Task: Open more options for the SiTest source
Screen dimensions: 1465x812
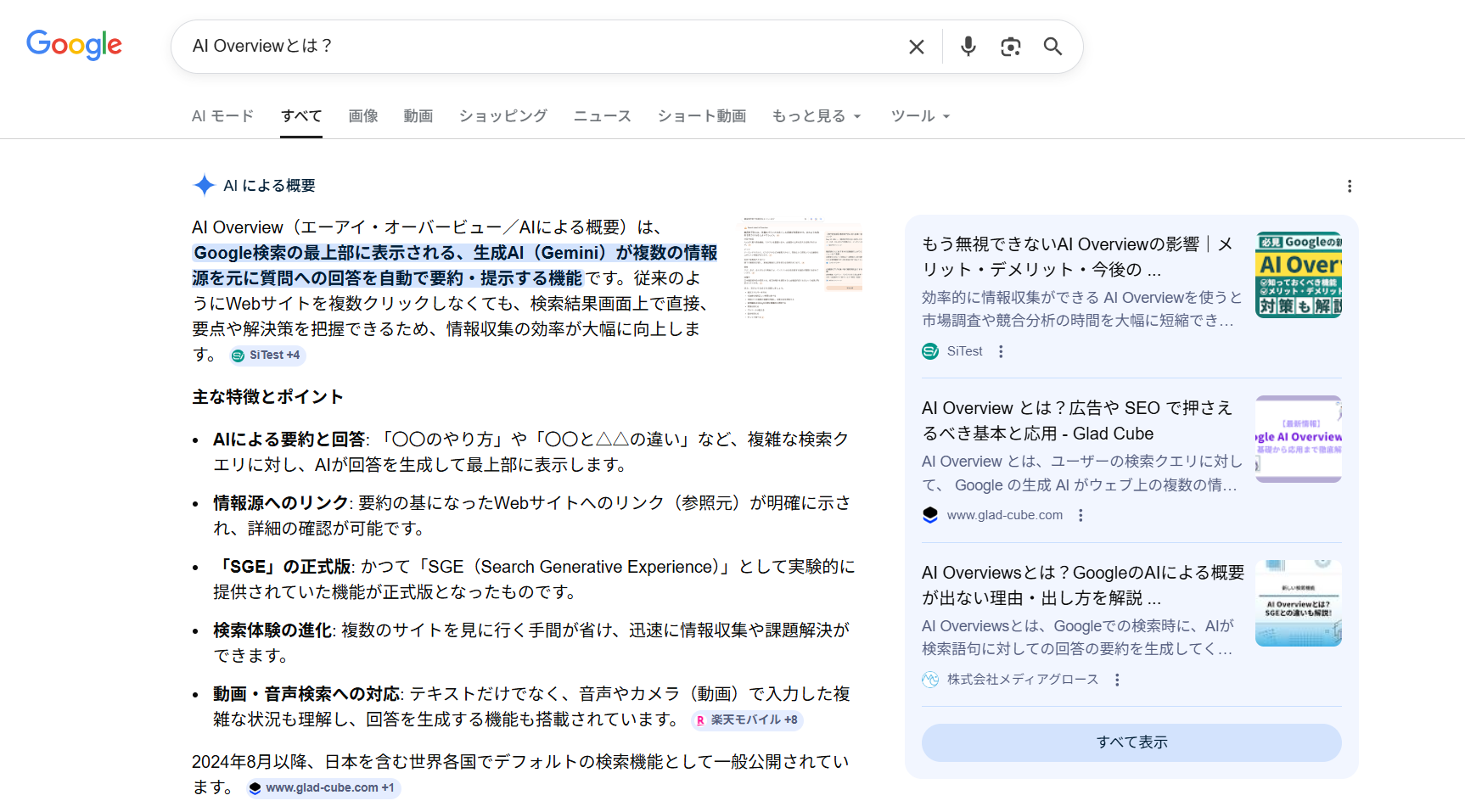Action: 1002,351
